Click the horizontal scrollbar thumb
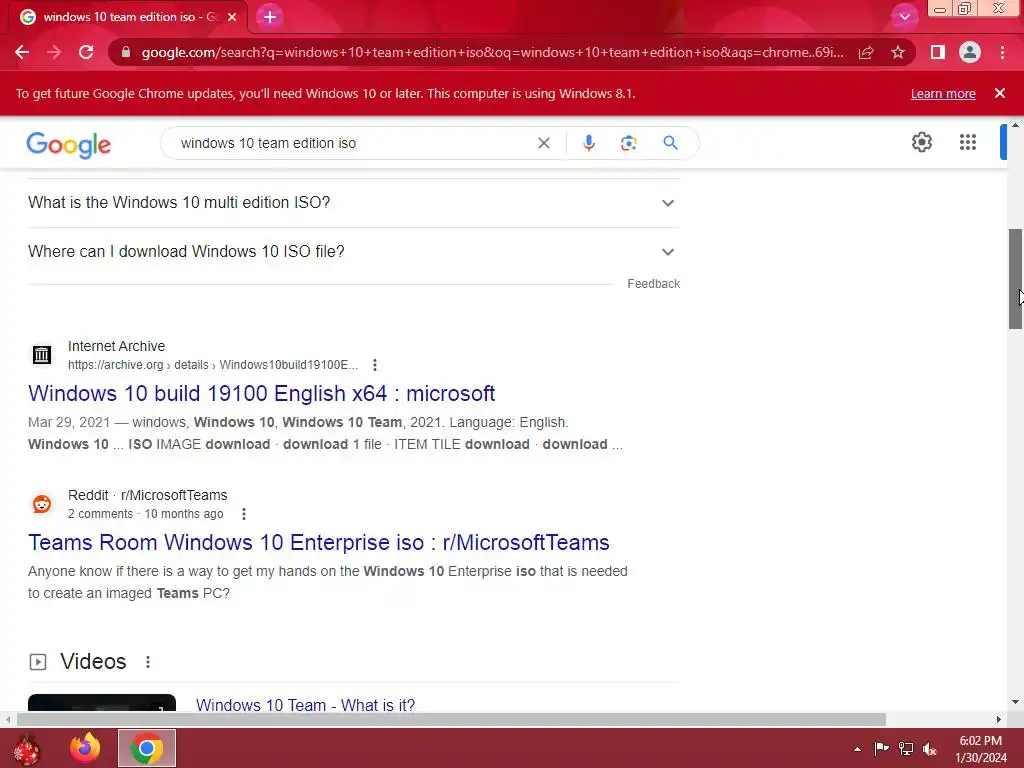1024x768 pixels. pos(451,719)
